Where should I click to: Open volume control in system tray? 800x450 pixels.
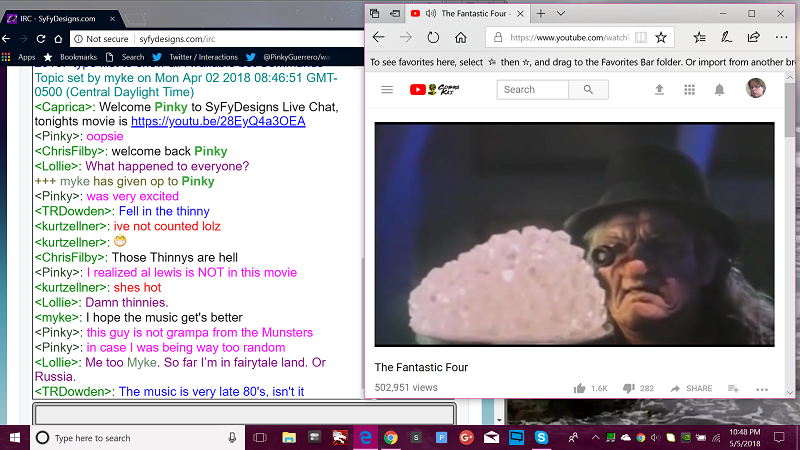[x=656, y=438]
